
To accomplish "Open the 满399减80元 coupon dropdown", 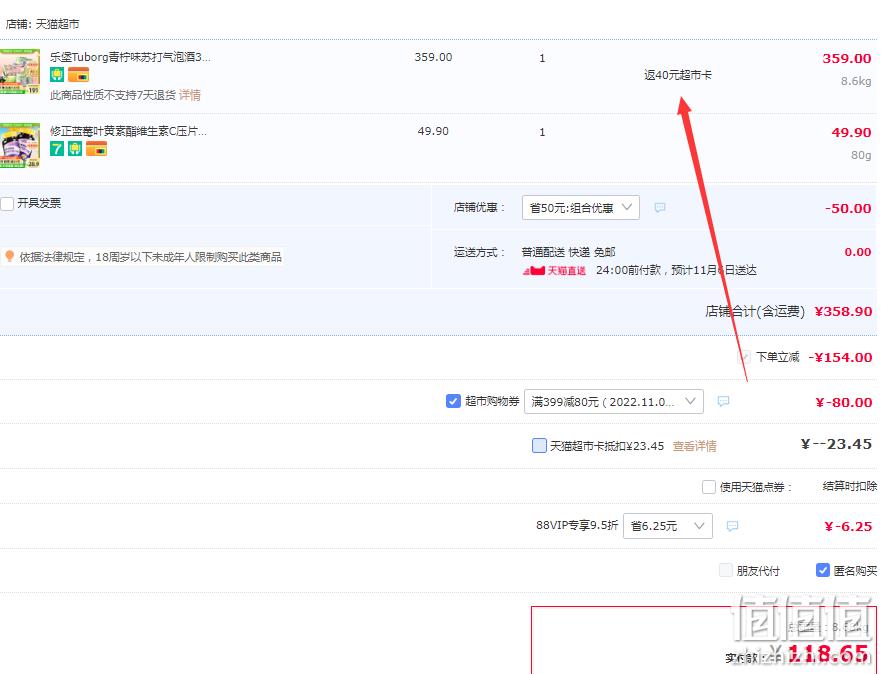I will tap(614, 402).
